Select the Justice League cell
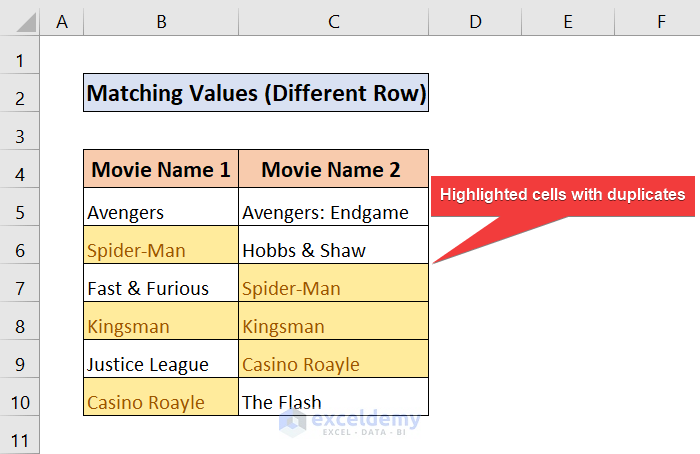This screenshot has width=700, height=454. (161, 365)
